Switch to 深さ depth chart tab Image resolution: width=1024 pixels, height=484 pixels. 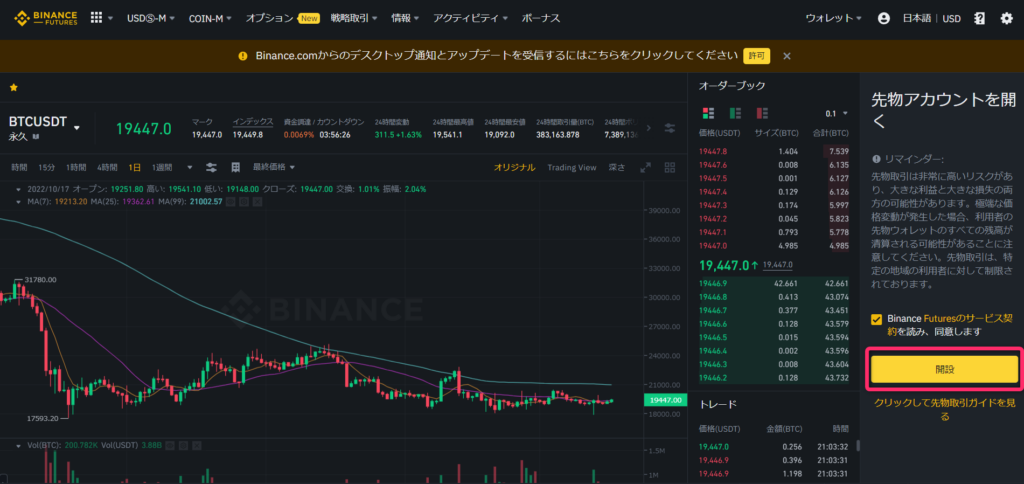616,167
